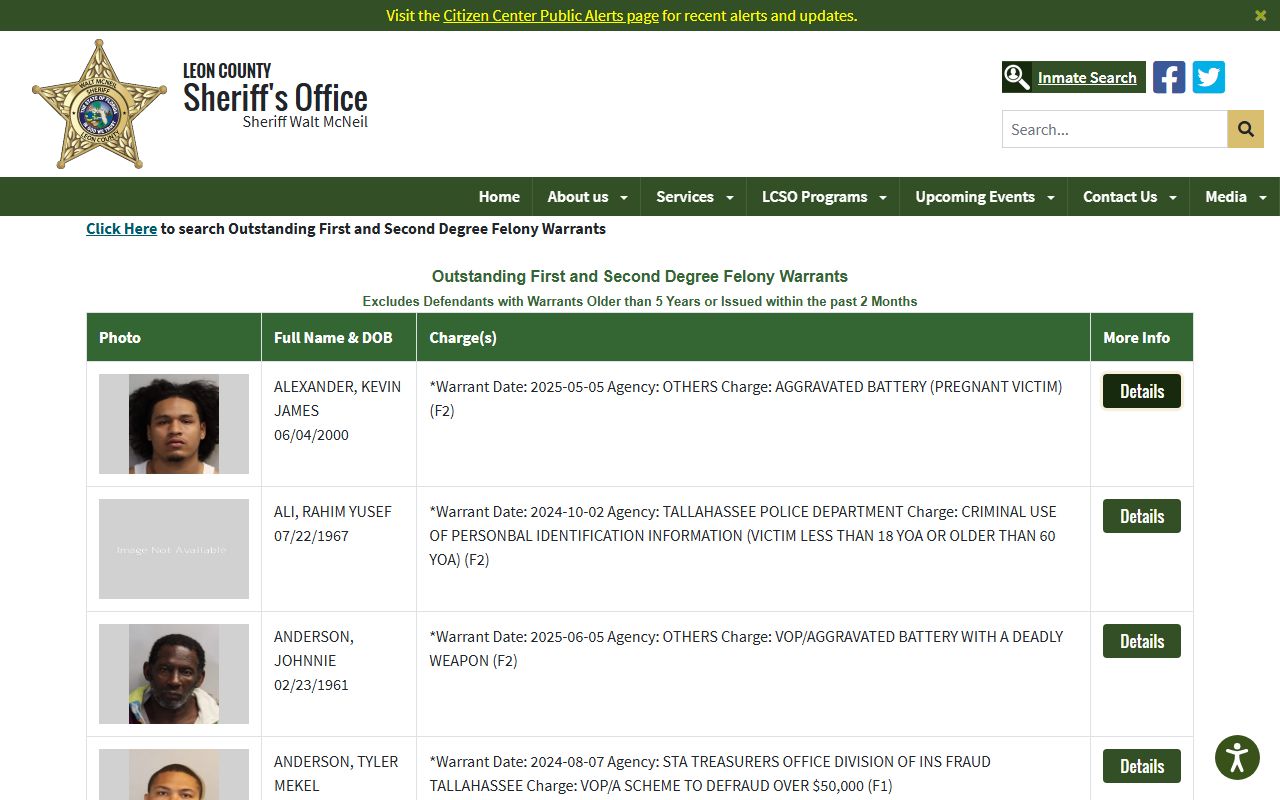Image resolution: width=1280 pixels, height=800 pixels.
Task: Select name ALI, RAHIM YUSEF
Action: 333,511
